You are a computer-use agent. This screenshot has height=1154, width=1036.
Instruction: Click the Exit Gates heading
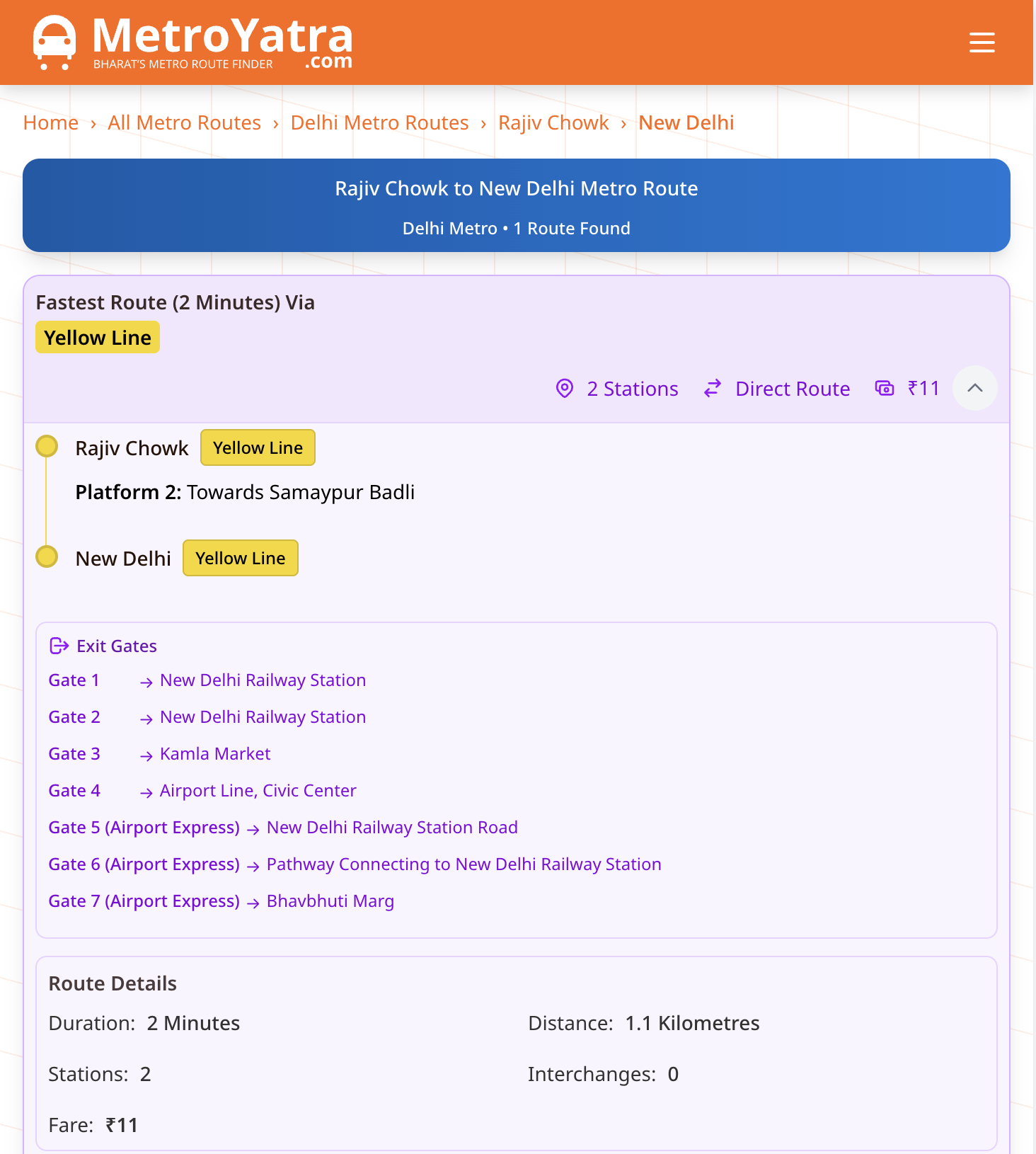[x=117, y=646]
